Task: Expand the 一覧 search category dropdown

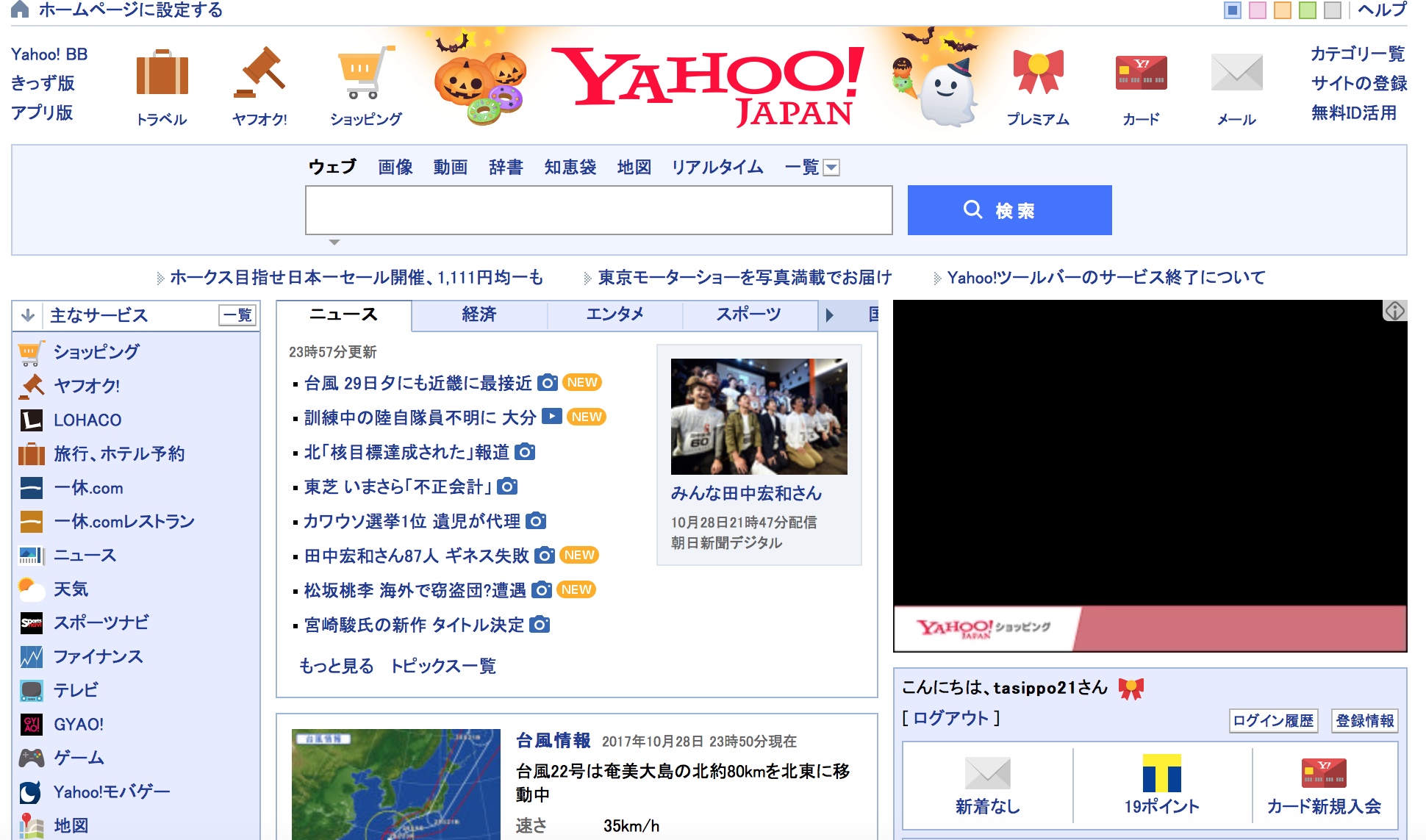Action: point(831,168)
